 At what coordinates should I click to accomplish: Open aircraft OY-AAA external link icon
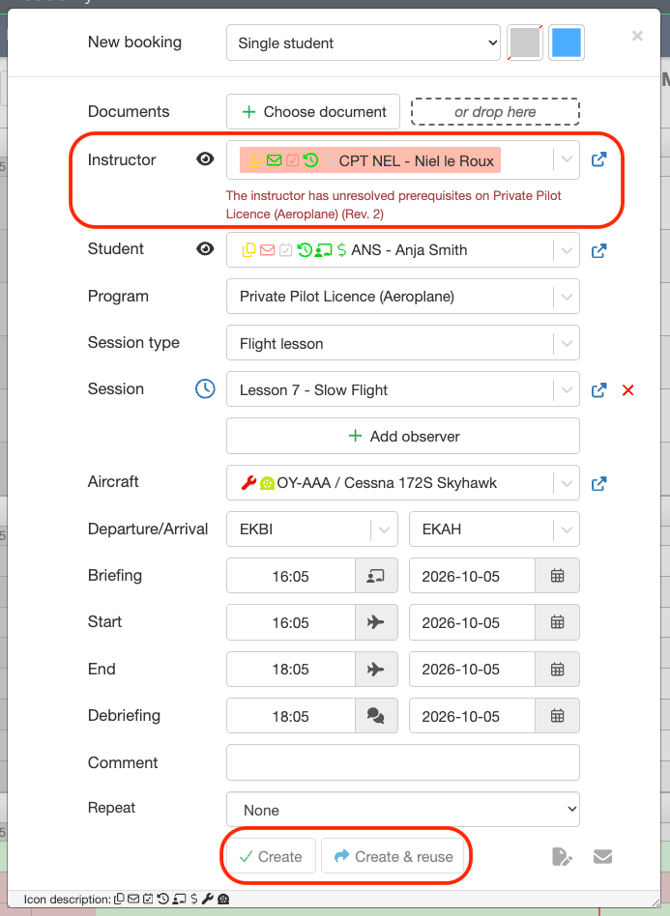(x=599, y=484)
